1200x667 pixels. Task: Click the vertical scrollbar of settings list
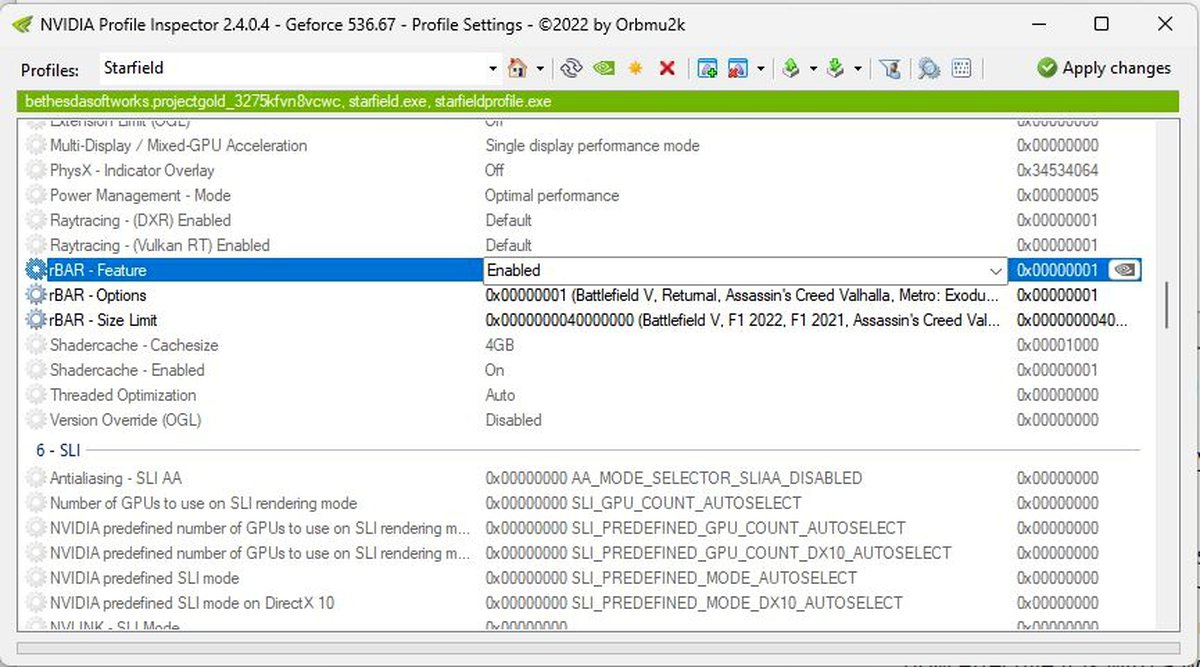(1166, 304)
